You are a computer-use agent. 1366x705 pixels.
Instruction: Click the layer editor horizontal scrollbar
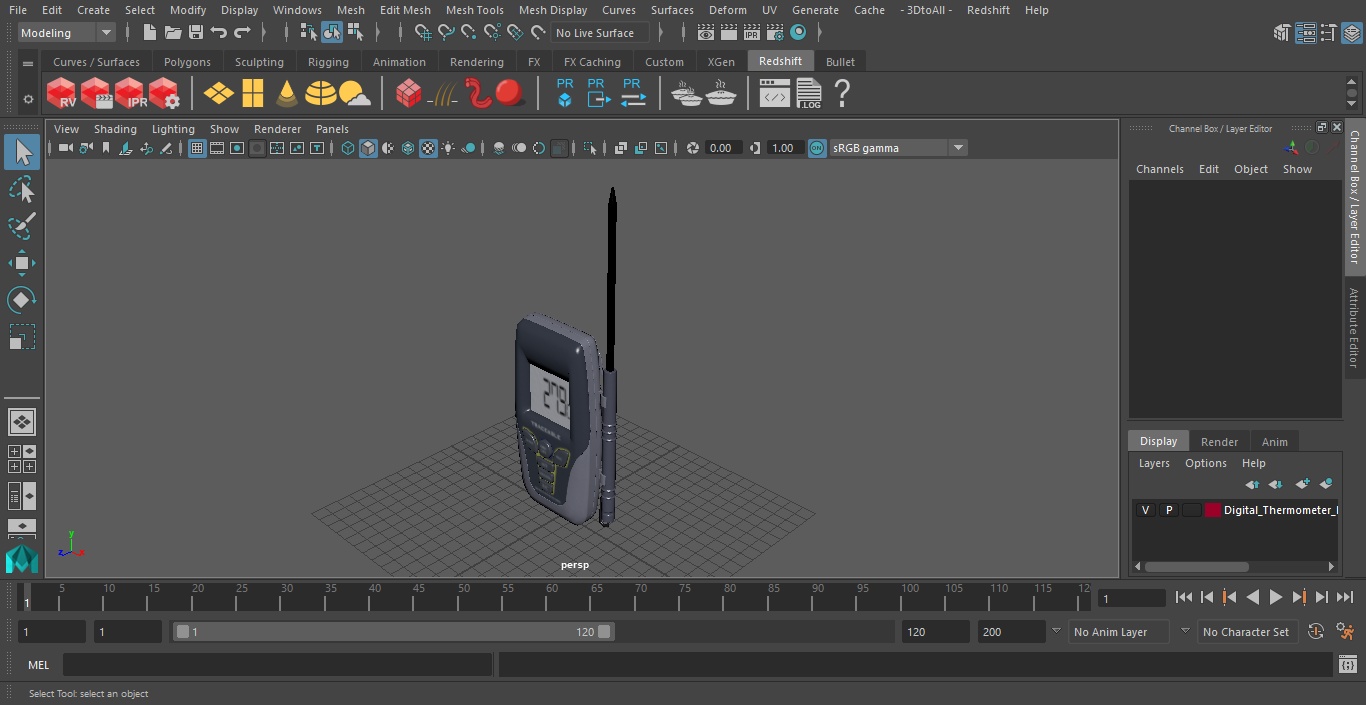click(1196, 566)
